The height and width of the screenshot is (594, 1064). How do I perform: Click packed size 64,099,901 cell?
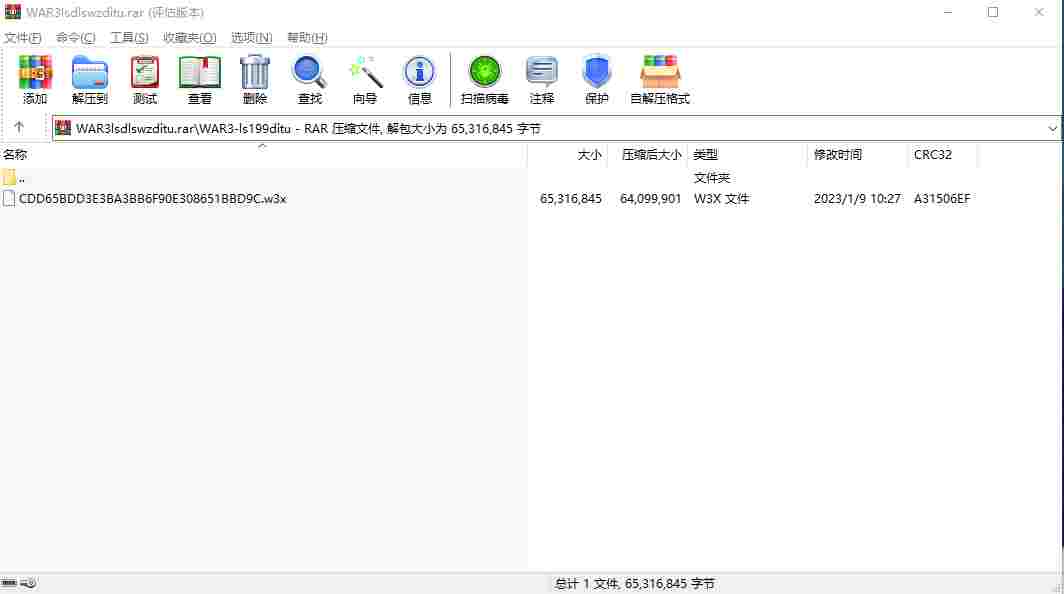650,198
